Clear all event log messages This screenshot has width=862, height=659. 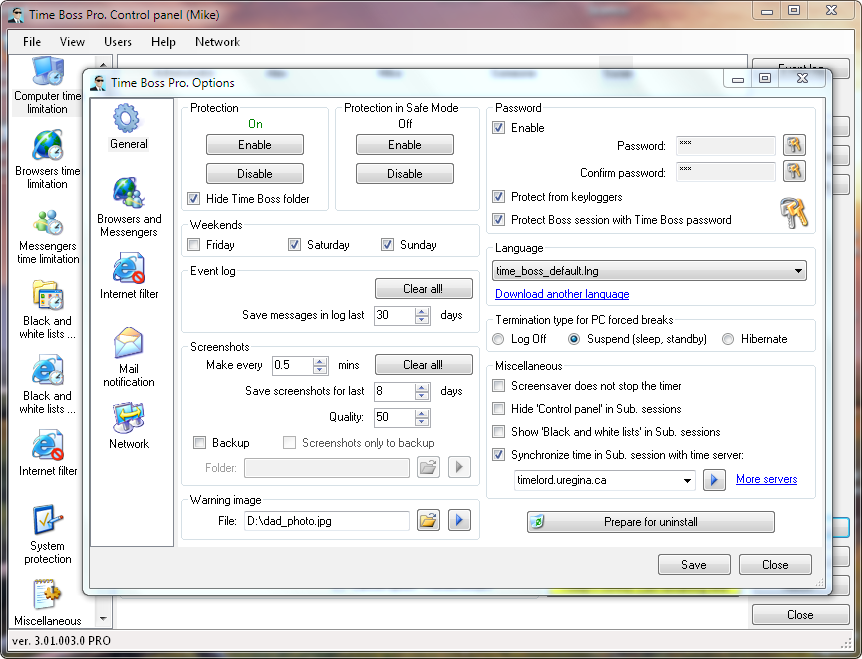click(x=423, y=289)
